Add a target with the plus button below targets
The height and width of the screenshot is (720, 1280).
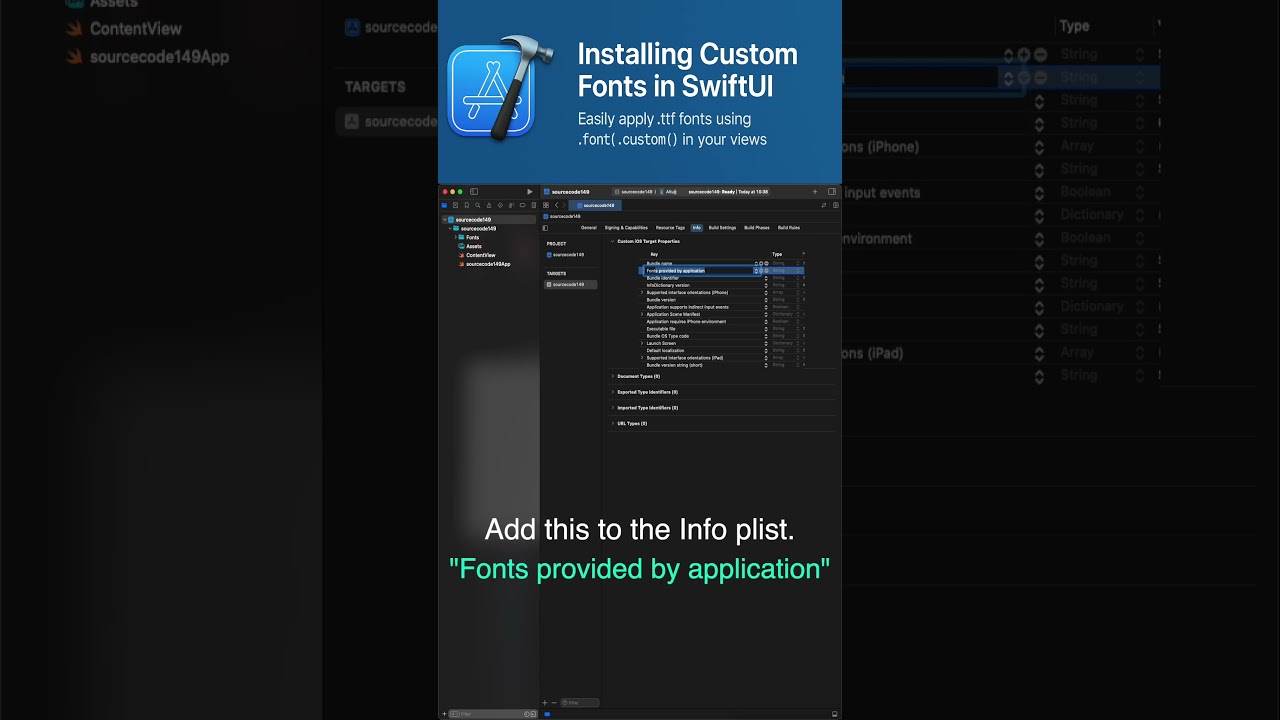click(544, 703)
